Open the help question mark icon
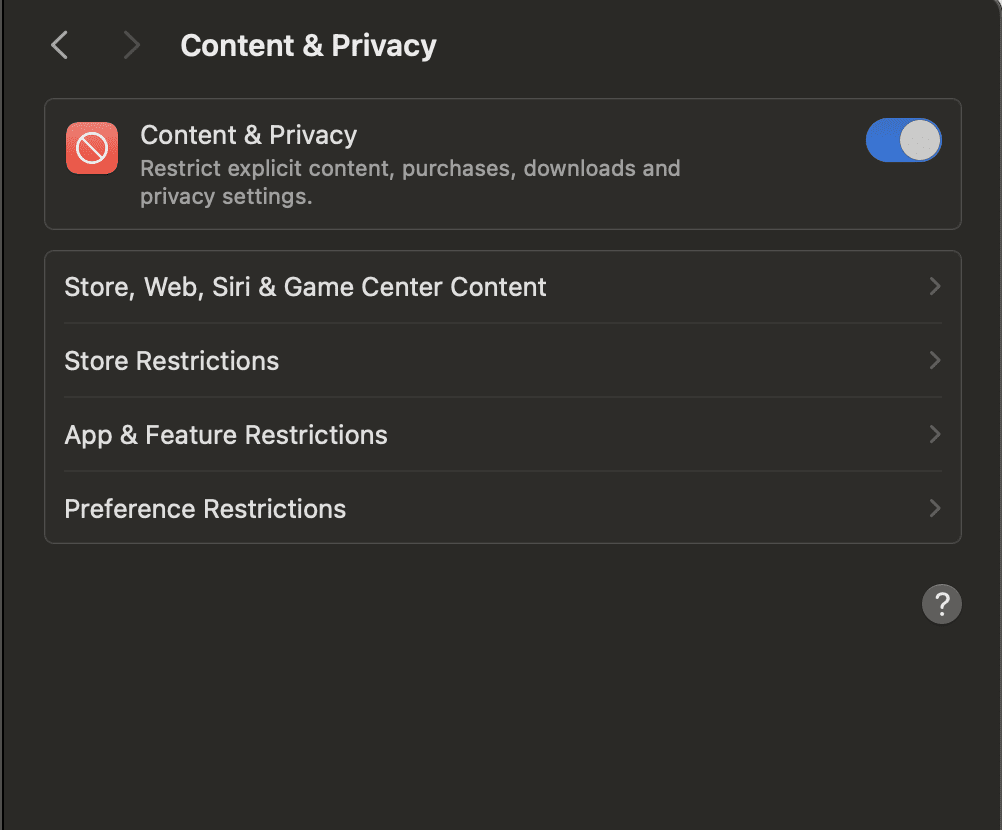The width and height of the screenshot is (1002, 830). tap(941, 603)
